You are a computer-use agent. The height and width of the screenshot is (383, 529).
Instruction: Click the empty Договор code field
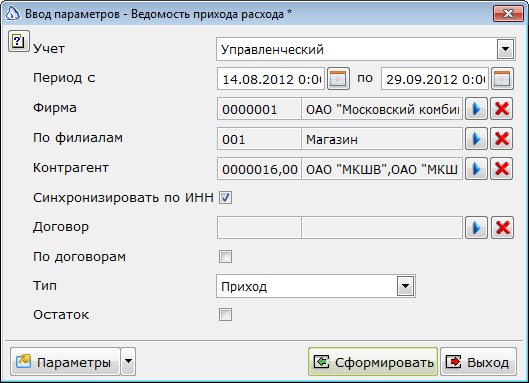(259, 228)
